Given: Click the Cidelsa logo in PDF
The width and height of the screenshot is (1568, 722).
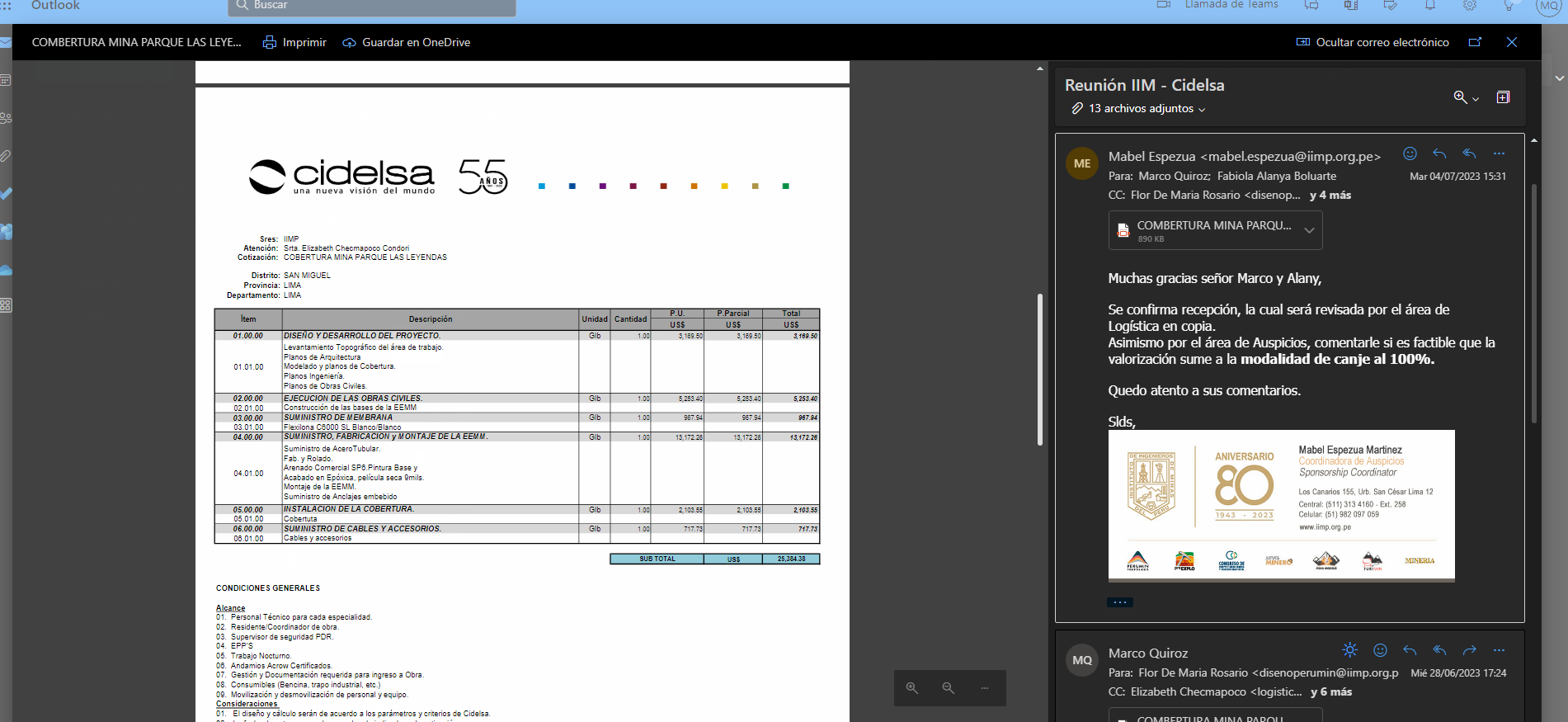Looking at the screenshot, I should tap(341, 177).
